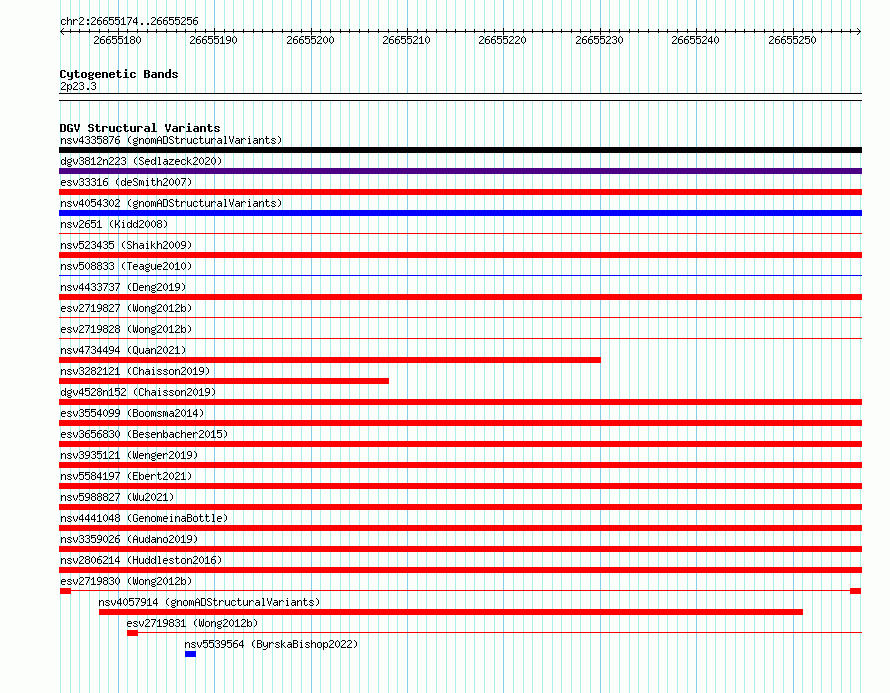This screenshot has height=693, width=890.
Task: Open nsv3282121 (Chaisson2019) label
Action: pyautogui.click(x=135, y=371)
